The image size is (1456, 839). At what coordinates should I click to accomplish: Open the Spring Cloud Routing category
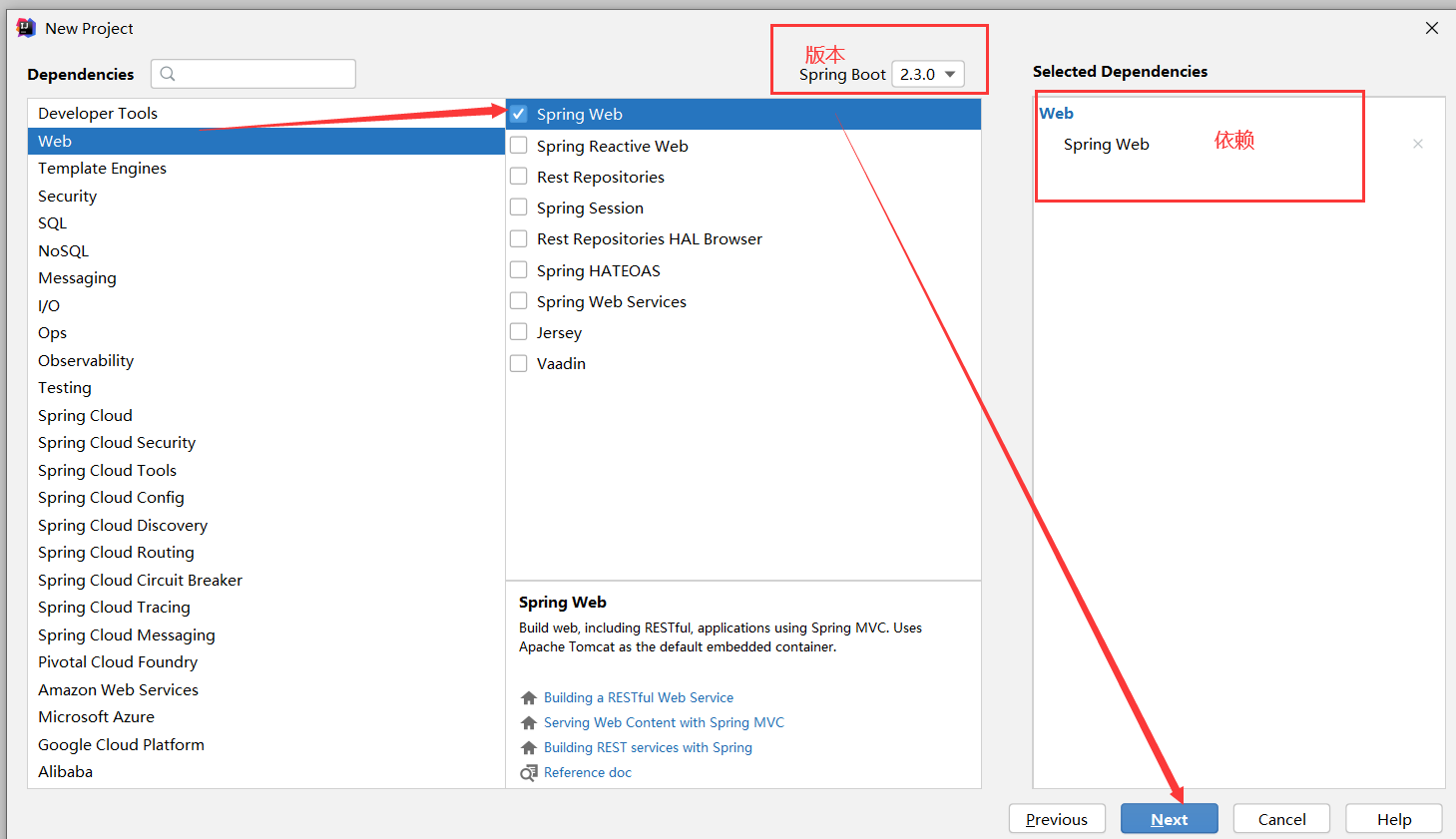(266, 553)
